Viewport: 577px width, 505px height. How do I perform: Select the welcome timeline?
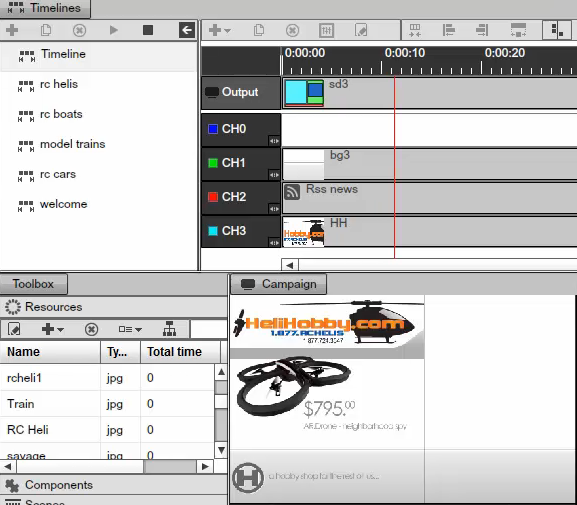(98, 204)
